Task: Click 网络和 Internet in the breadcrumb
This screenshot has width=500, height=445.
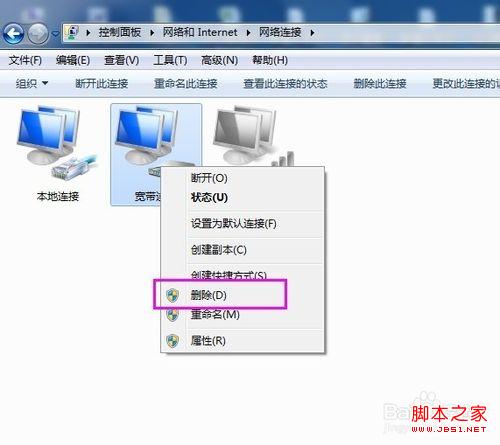Action: (200, 32)
